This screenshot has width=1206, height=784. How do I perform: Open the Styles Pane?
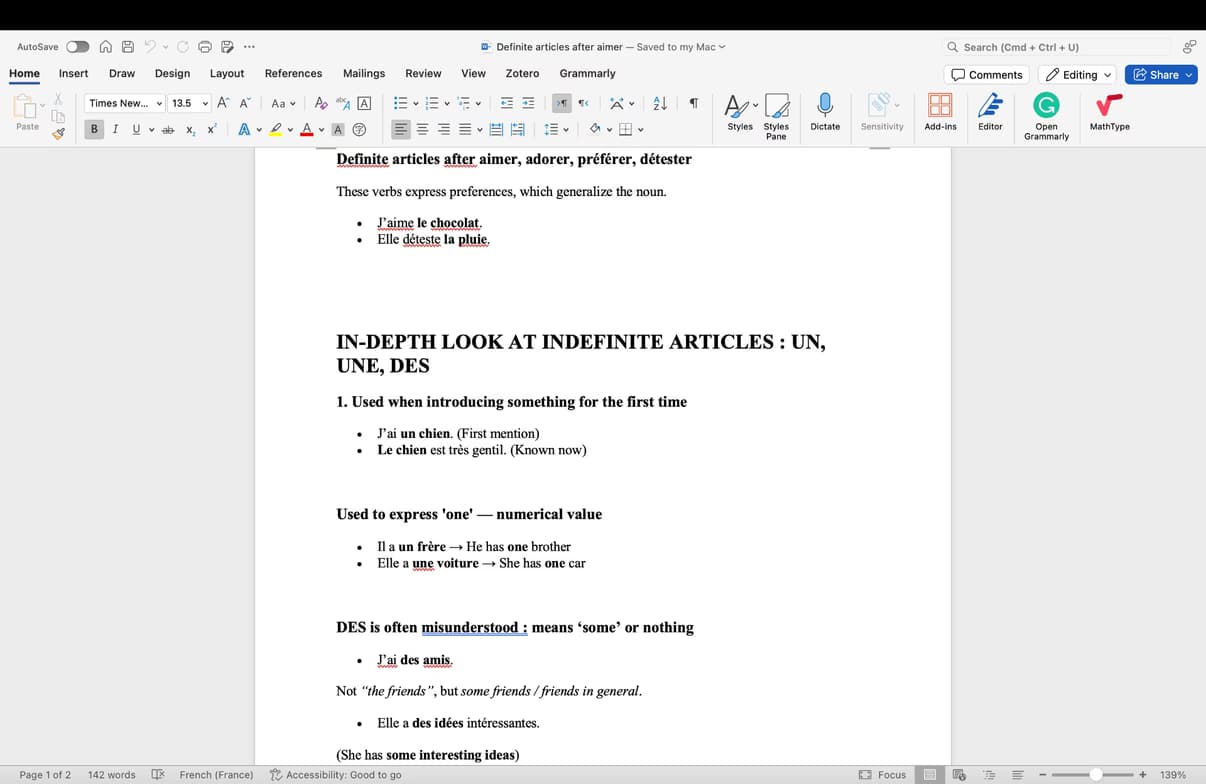click(777, 110)
